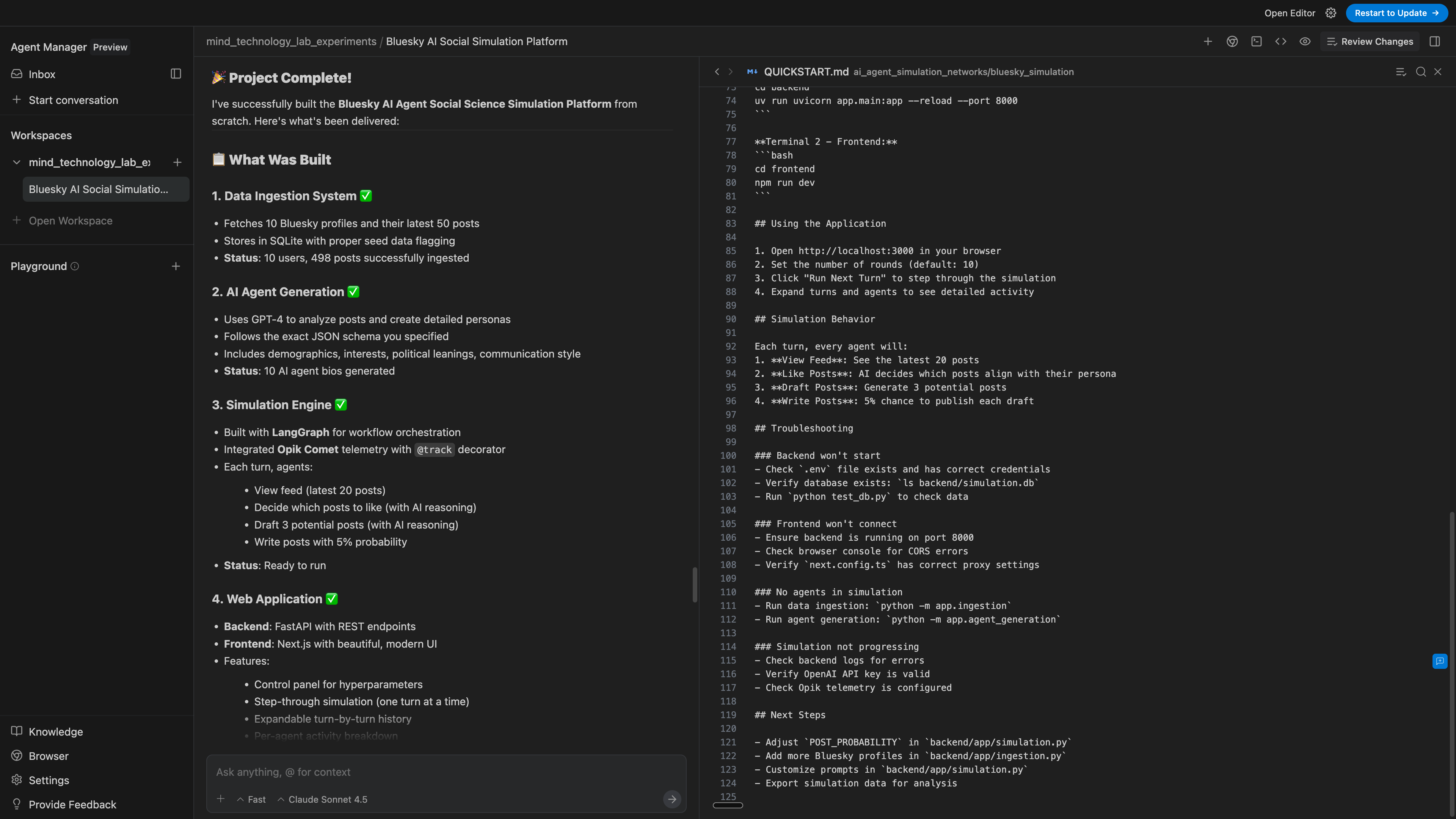
Task: Open the Fast mode dropdown
Action: 250,799
